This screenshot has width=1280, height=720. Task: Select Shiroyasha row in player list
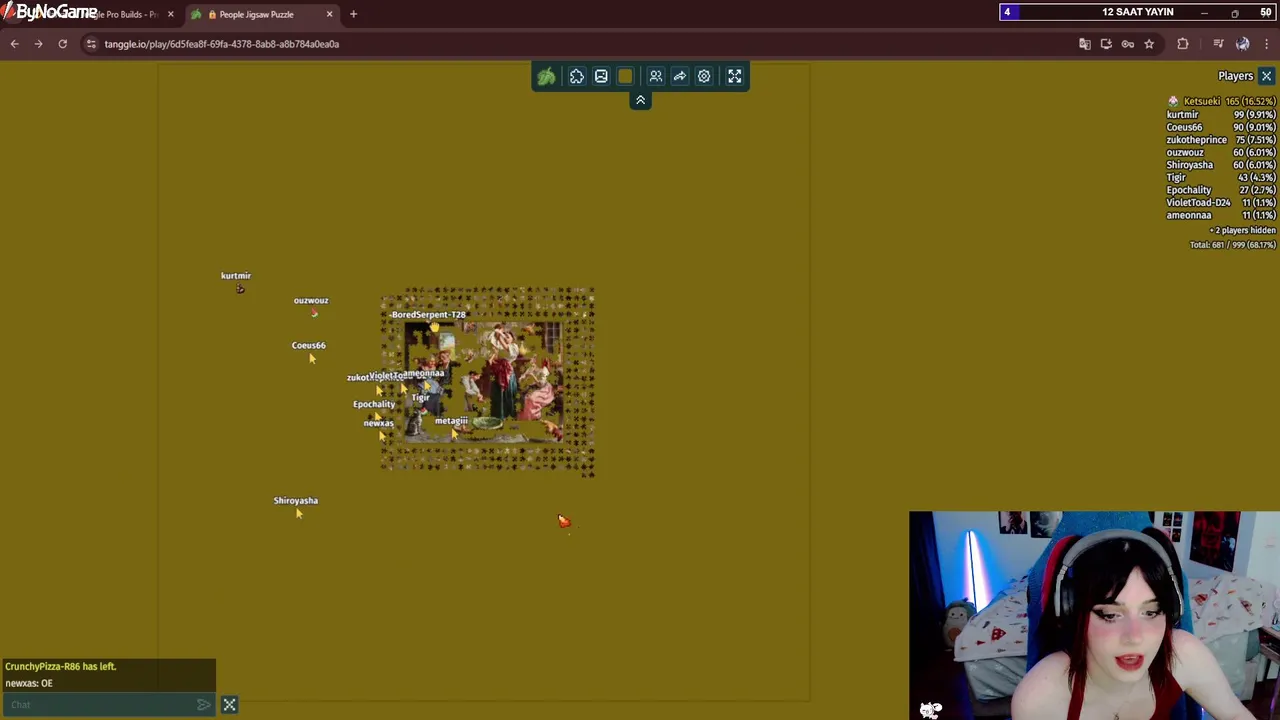[x=1221, y=165]
